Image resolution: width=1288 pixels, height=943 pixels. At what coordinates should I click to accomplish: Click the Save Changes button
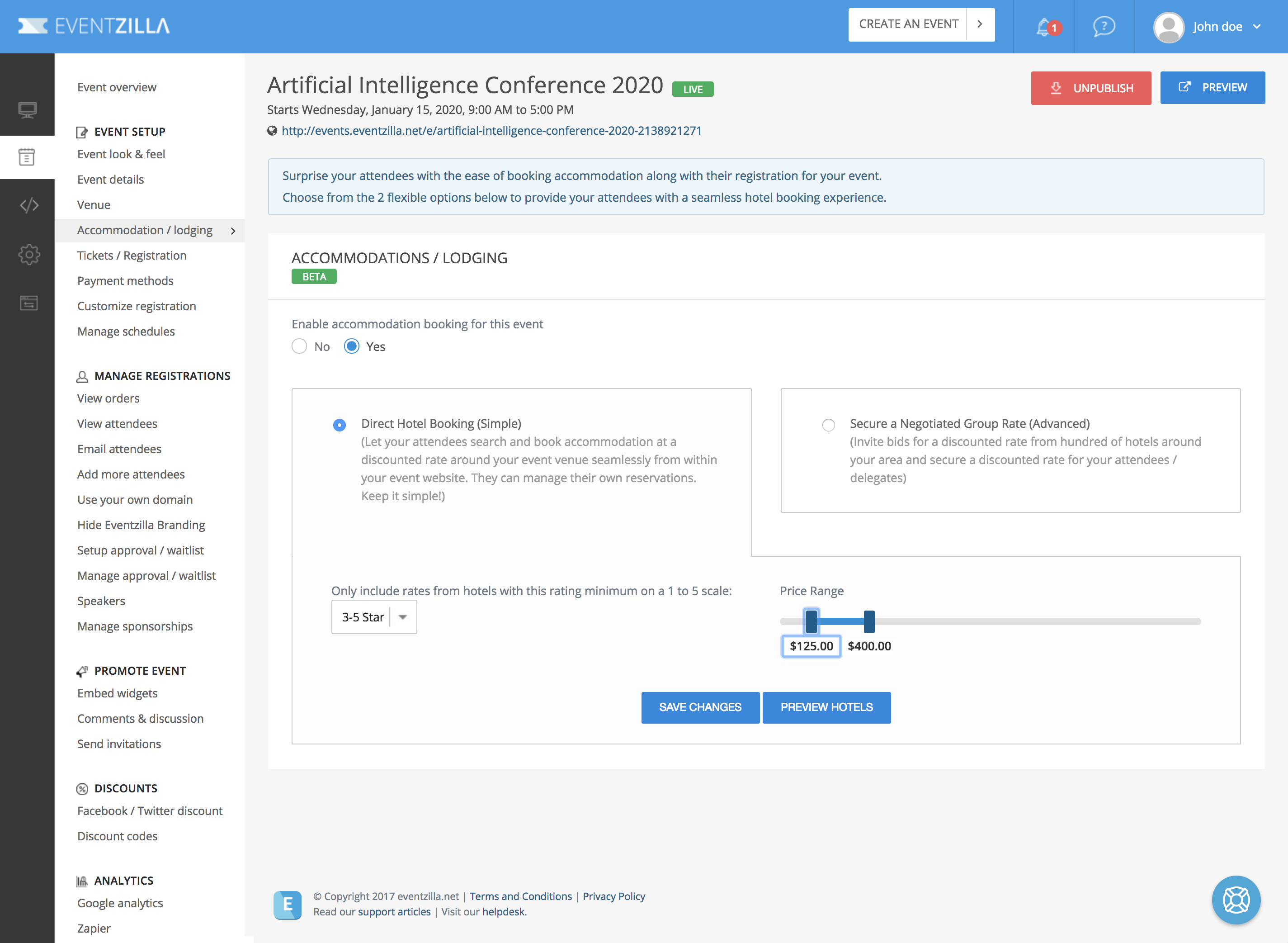(700, 707)
